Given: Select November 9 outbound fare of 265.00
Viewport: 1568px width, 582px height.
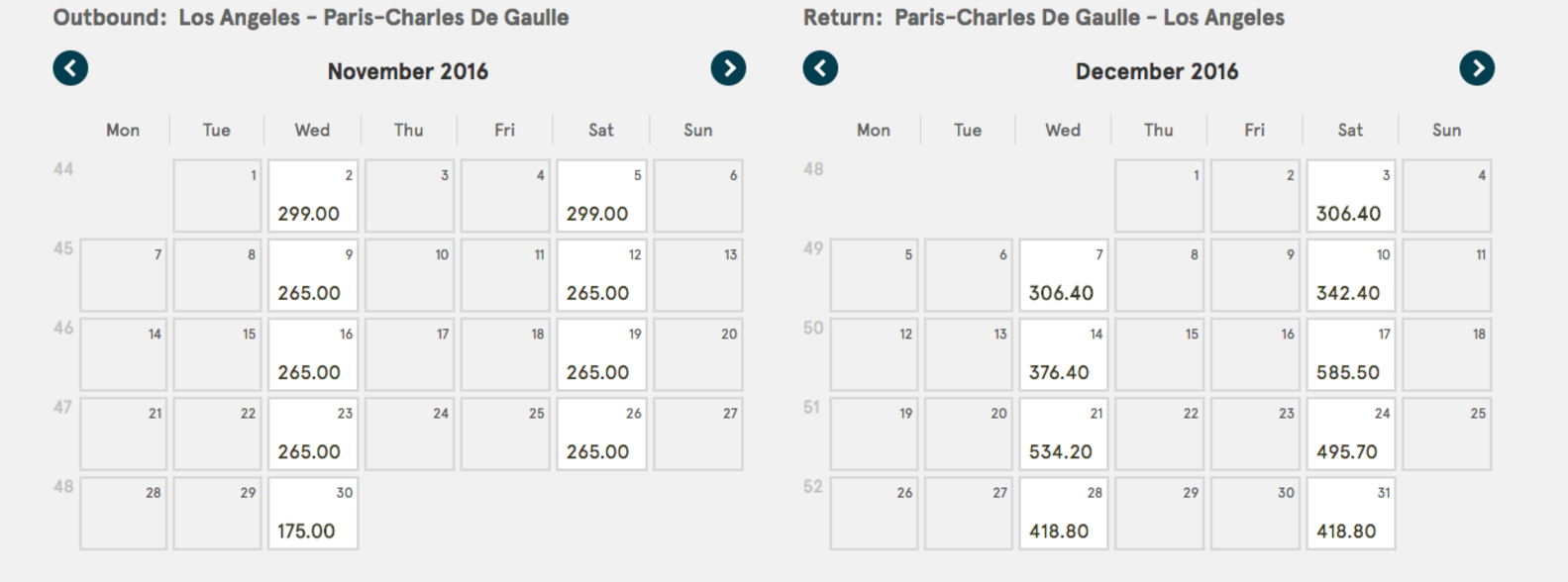Looking at the screenshot, I should pyautogui.click(x=312, y=274).
